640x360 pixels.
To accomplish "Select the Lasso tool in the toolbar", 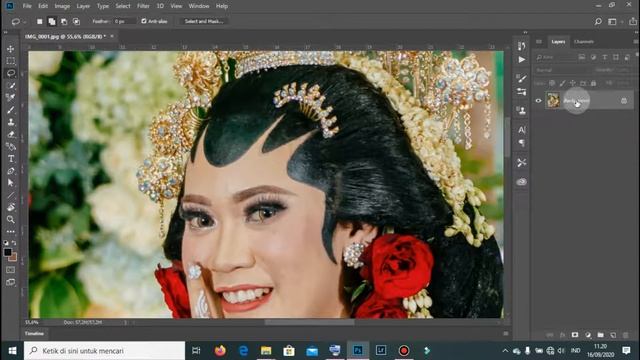I will (x=11, y=73).
